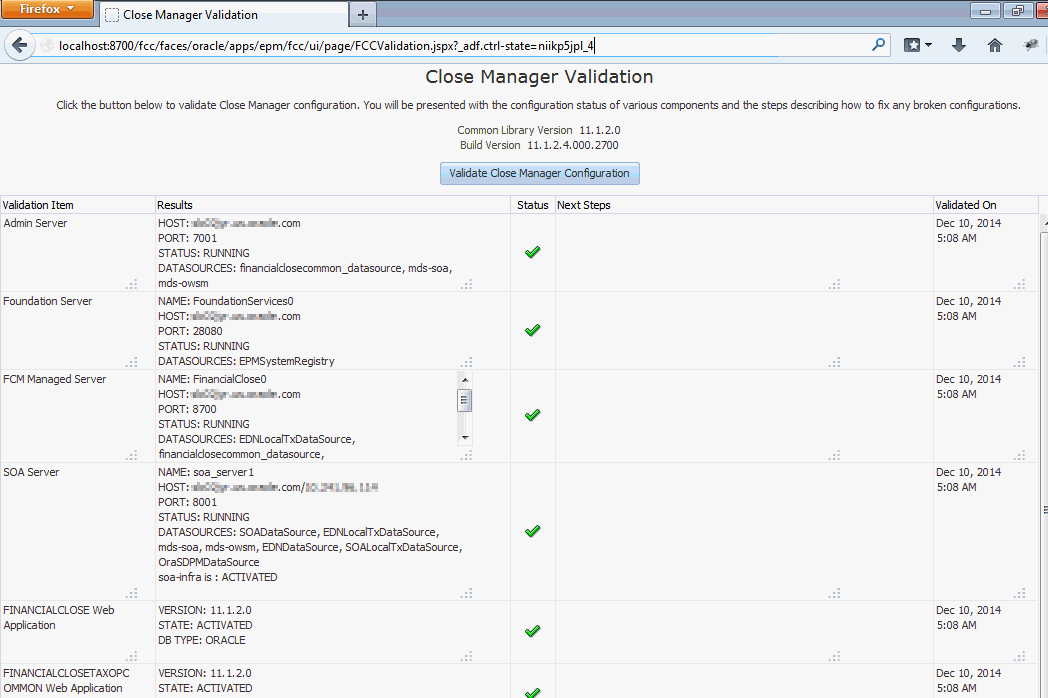Click 'DB TYPE: ORACLE' text

(202, 640)
